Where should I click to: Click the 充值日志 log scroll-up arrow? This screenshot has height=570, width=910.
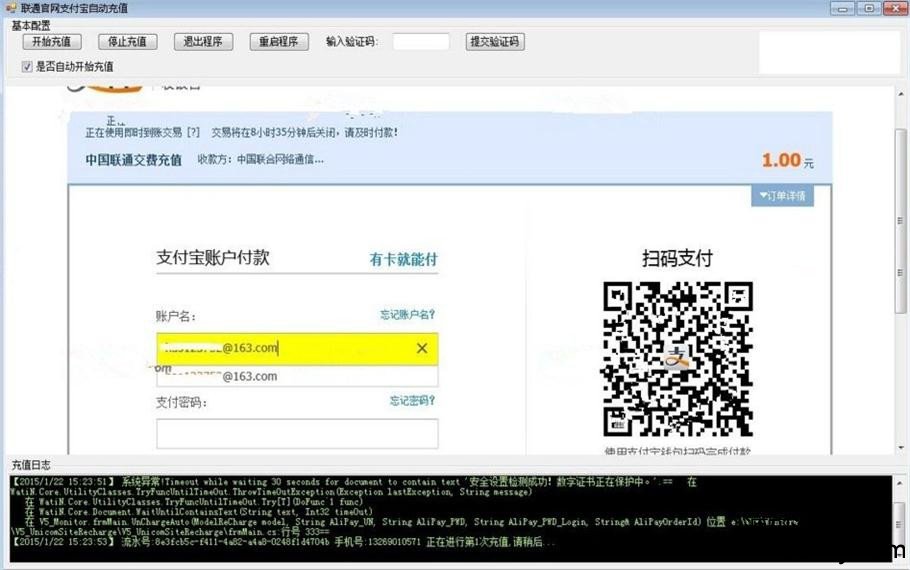[x=900, y=483]
